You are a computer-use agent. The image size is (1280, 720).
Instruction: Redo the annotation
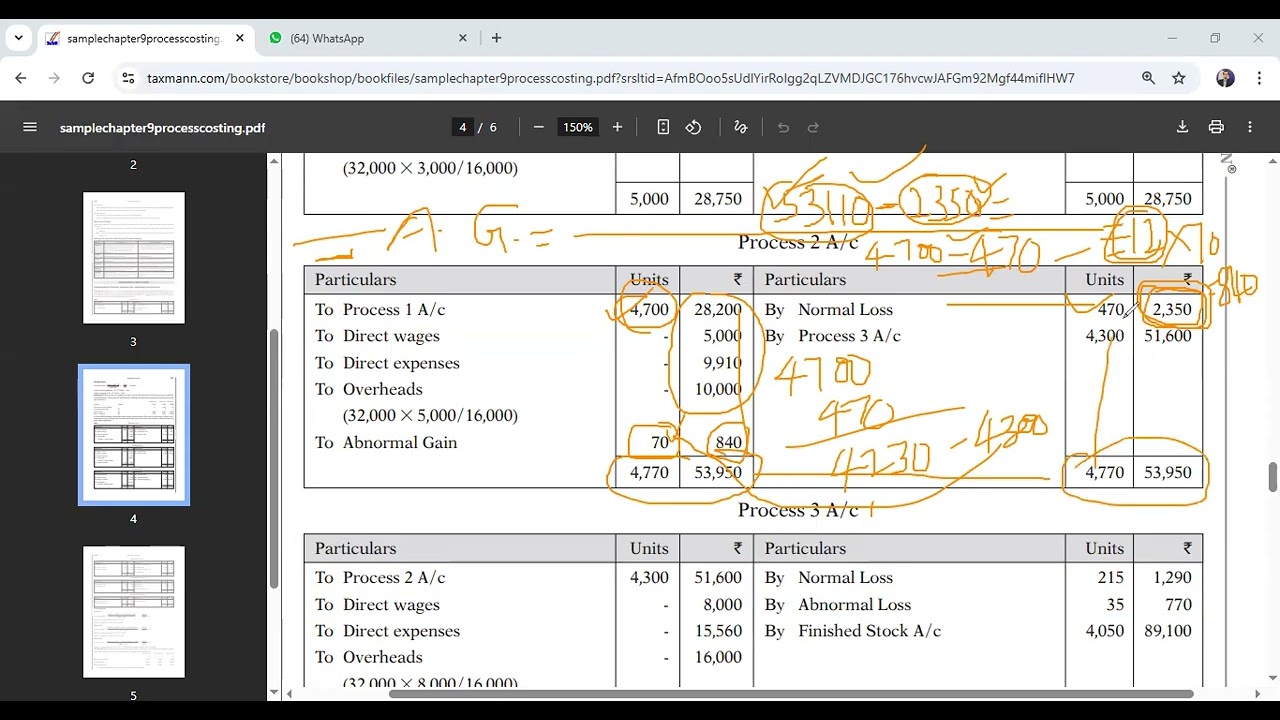[813, 127]
